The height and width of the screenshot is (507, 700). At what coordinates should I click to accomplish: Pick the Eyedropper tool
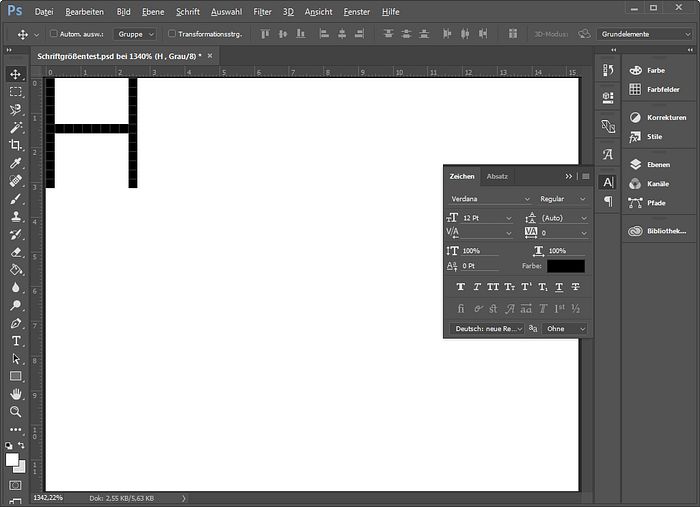tap(16, 163)
